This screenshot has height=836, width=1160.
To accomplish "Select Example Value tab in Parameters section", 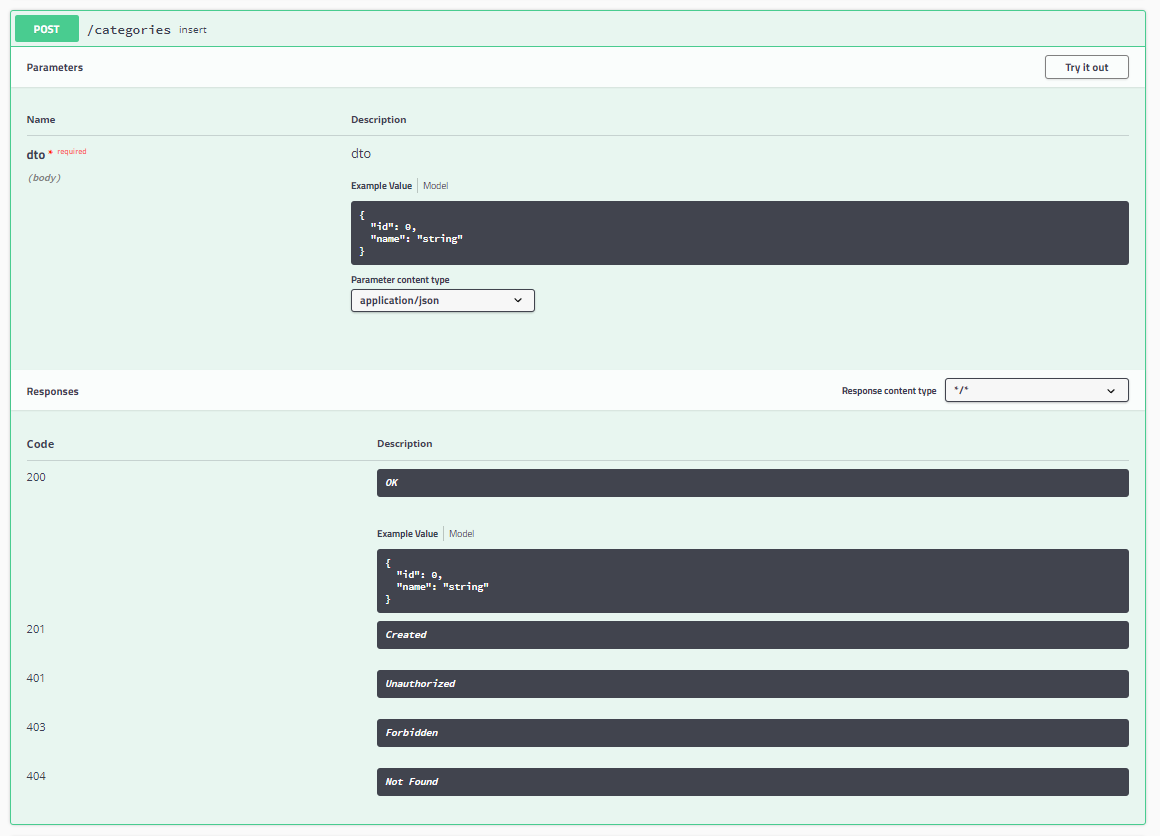I will tap(381, 185).
